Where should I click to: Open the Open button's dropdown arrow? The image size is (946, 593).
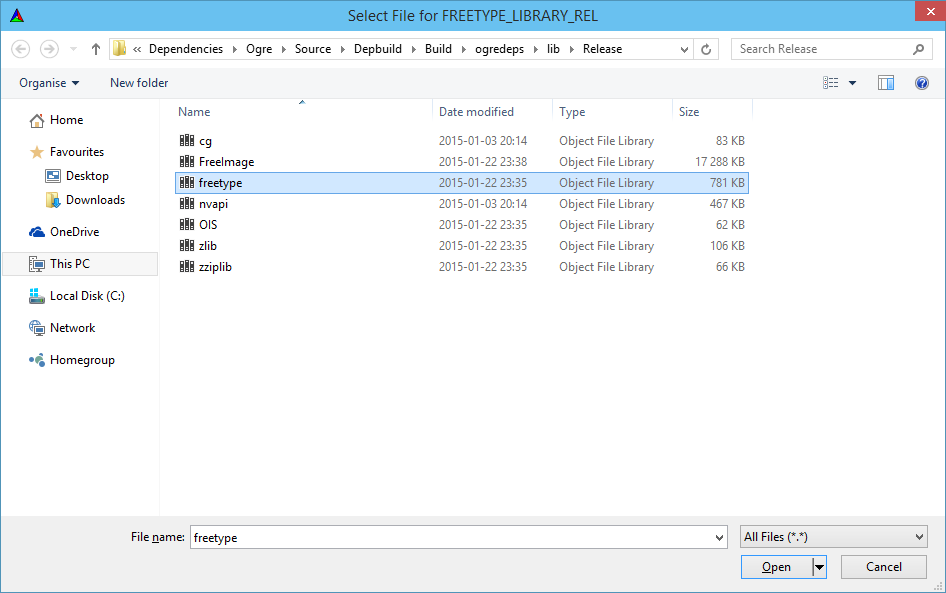pyautogui.click(x=819, y=566)
